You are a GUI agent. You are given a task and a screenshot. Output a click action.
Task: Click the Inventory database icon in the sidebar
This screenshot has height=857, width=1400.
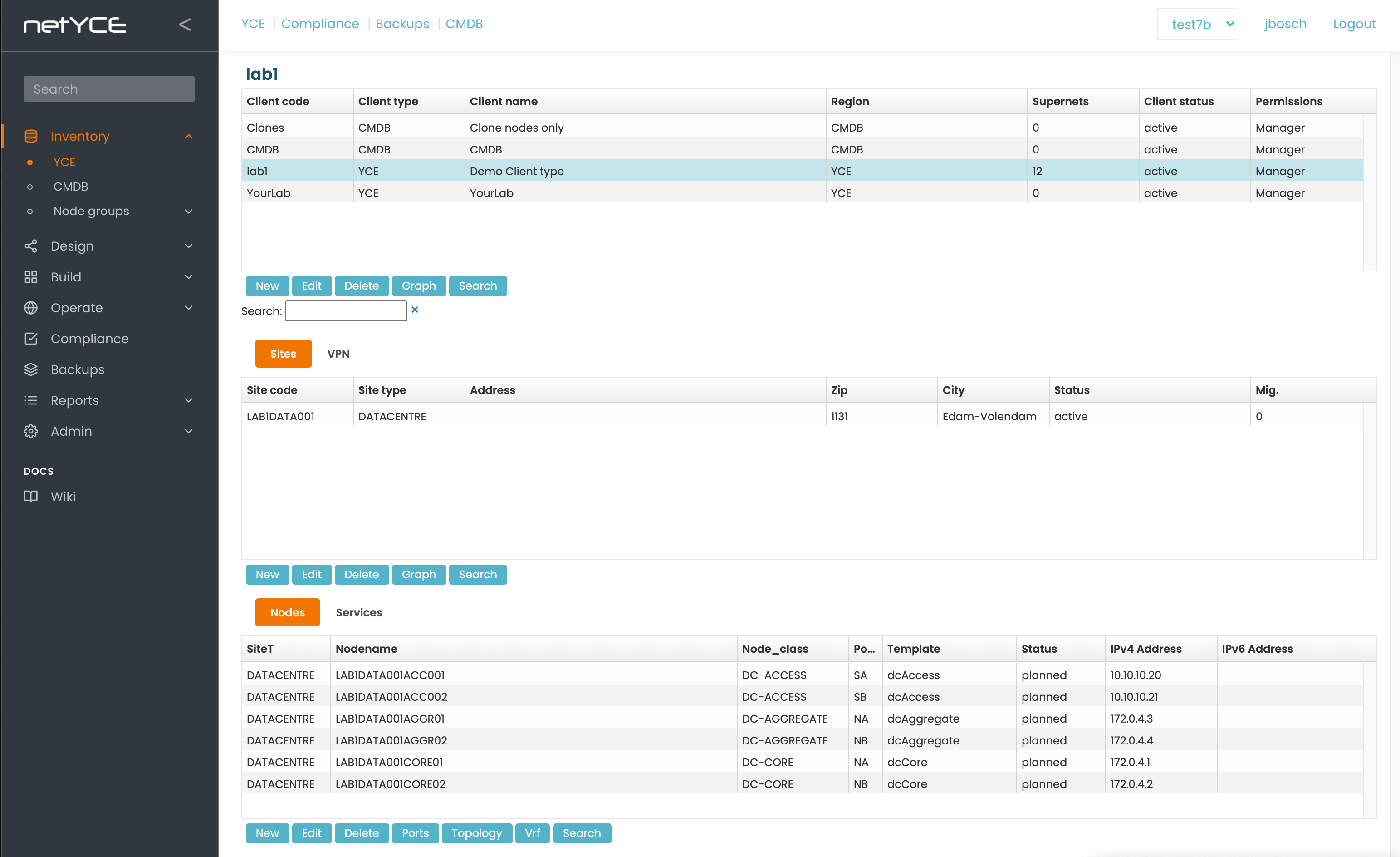31,136
